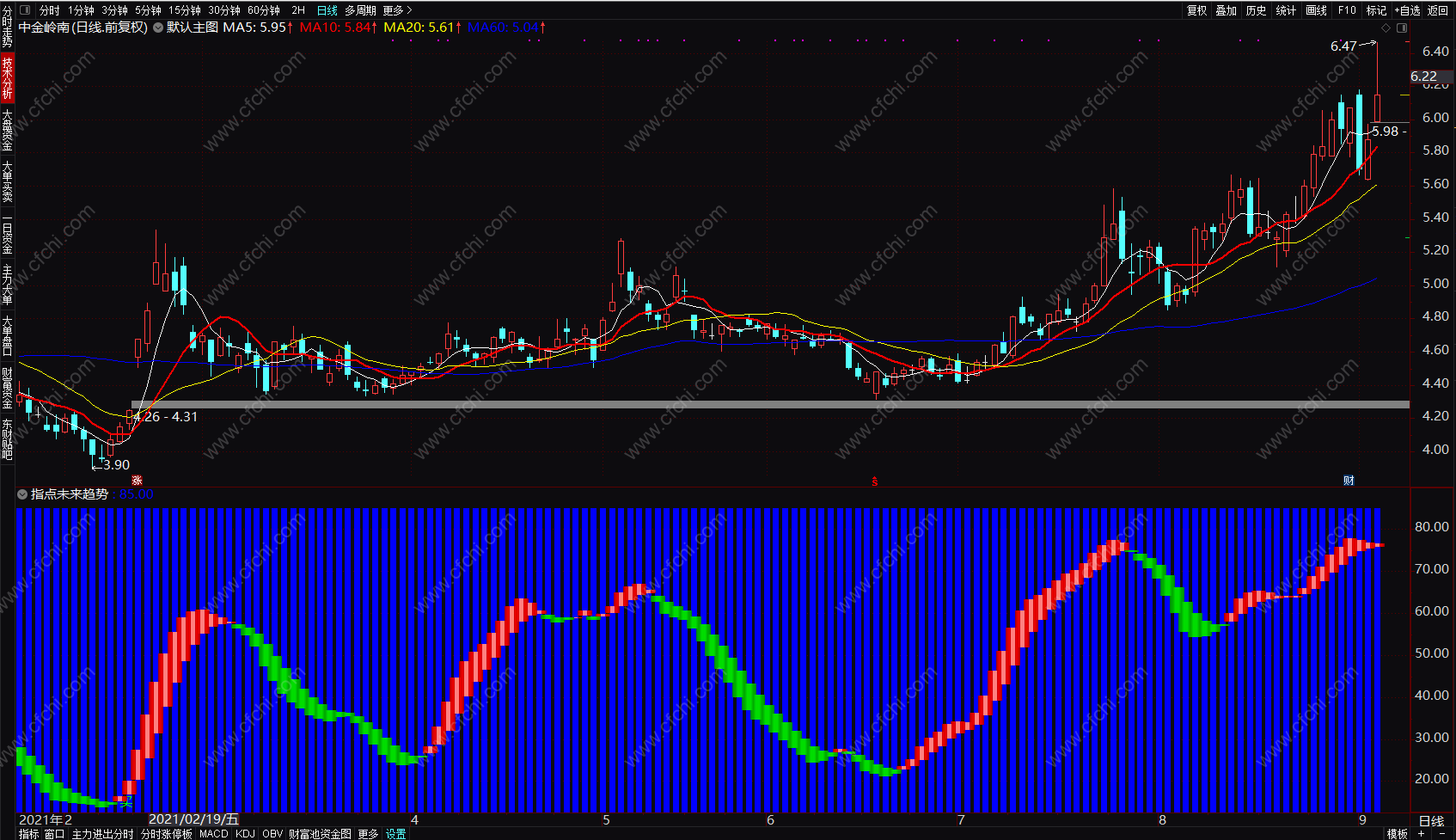
Task: Open the 统计 statistics button
Action: click(x=1286, y=10)
